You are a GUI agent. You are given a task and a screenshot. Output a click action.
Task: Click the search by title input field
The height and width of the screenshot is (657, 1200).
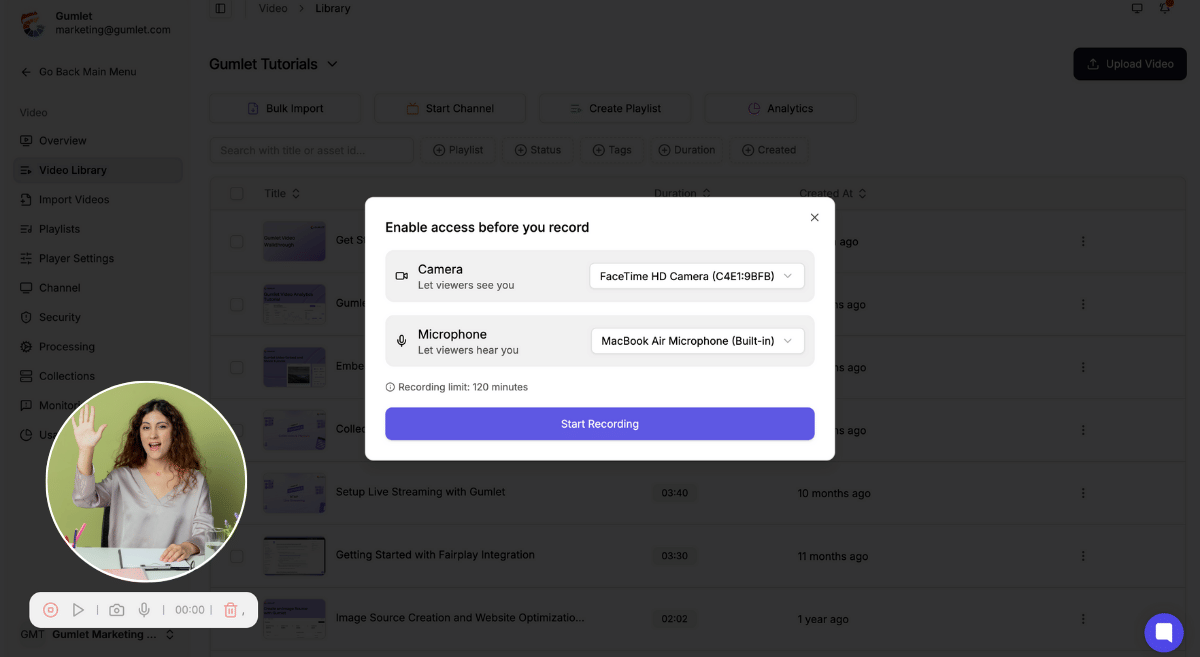click(311, 150)
